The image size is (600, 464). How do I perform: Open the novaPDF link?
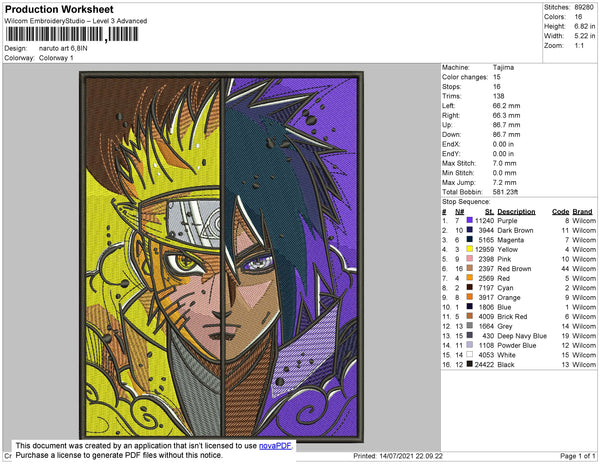click(x=275, y=446)
